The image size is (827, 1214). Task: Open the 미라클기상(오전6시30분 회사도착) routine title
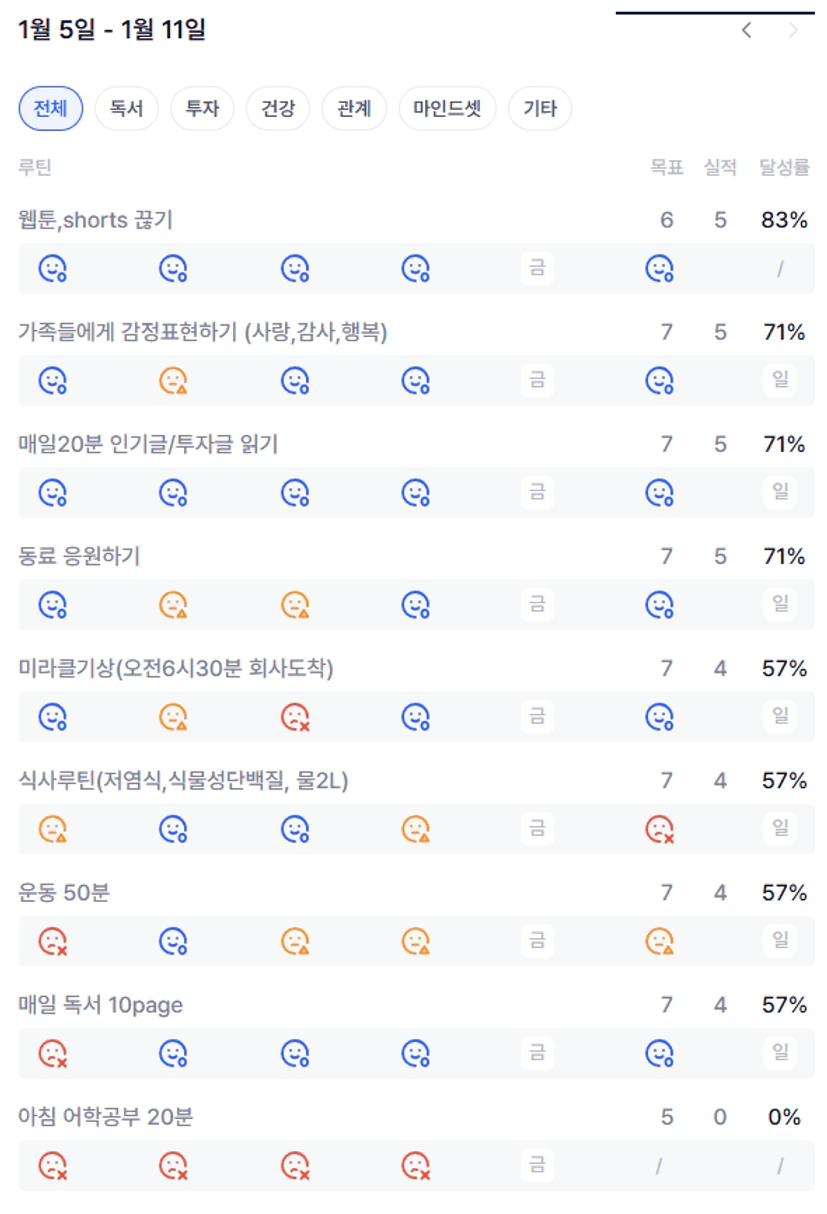[x=176, y=668]
